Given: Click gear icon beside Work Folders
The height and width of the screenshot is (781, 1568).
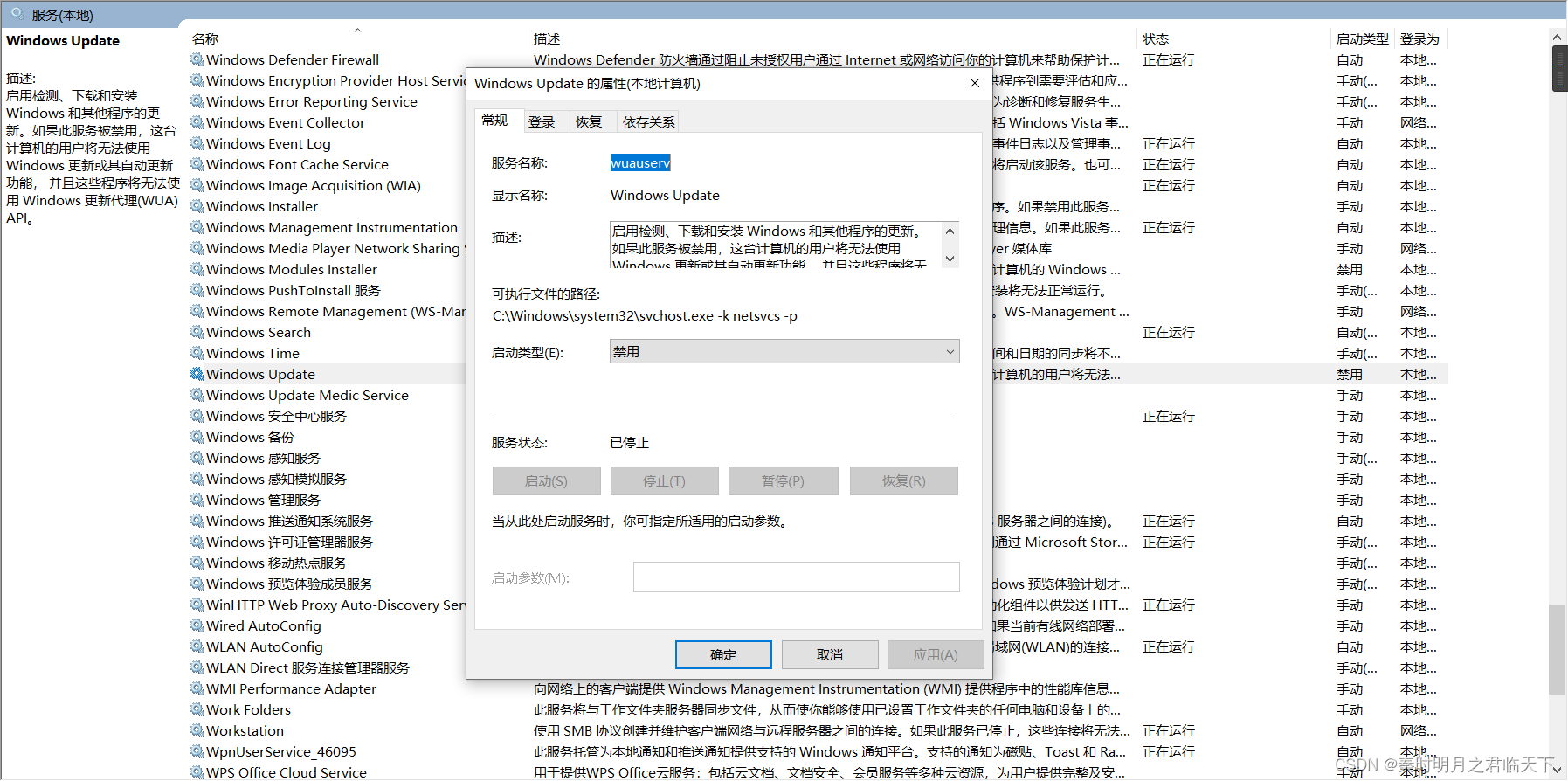Looking at the screenshot, I should 197,709.
